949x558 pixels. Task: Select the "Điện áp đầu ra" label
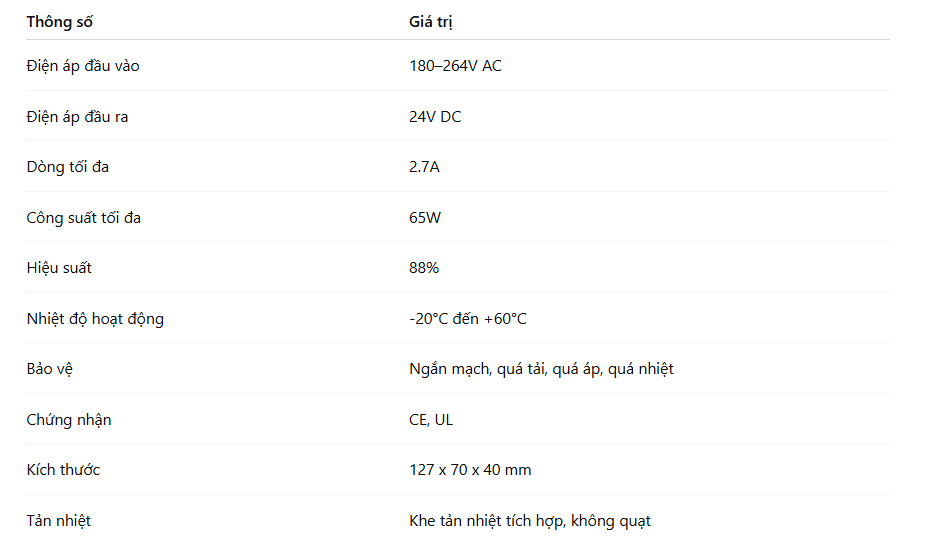pos(77,117)
